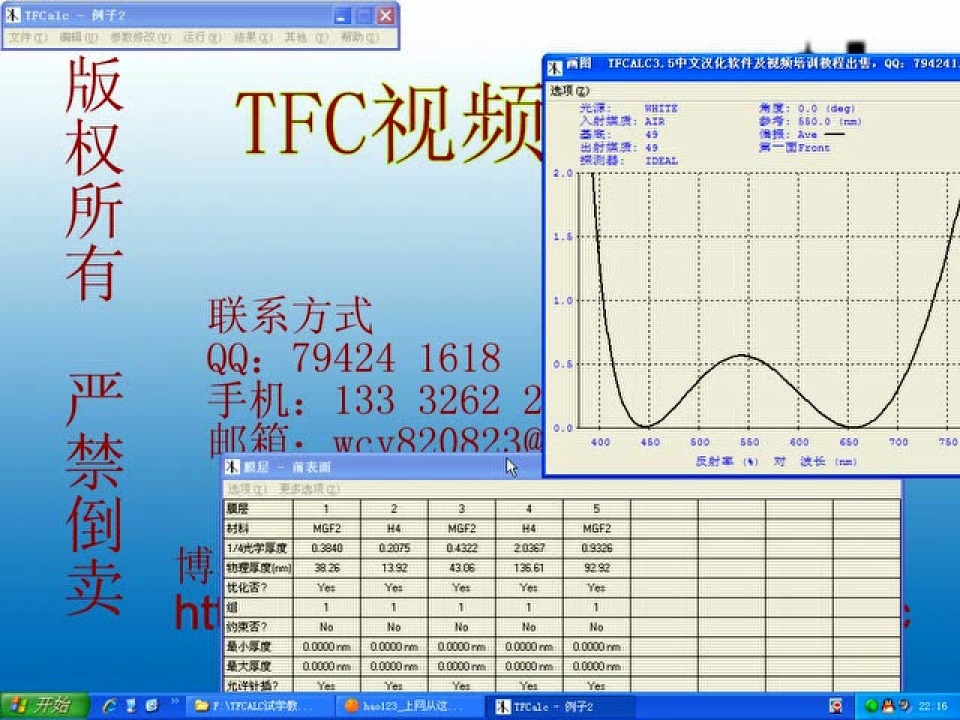This screenshot has height=720, width=960.
Task: Click the plot window title bar icon
Action: [x=555, y=67]
